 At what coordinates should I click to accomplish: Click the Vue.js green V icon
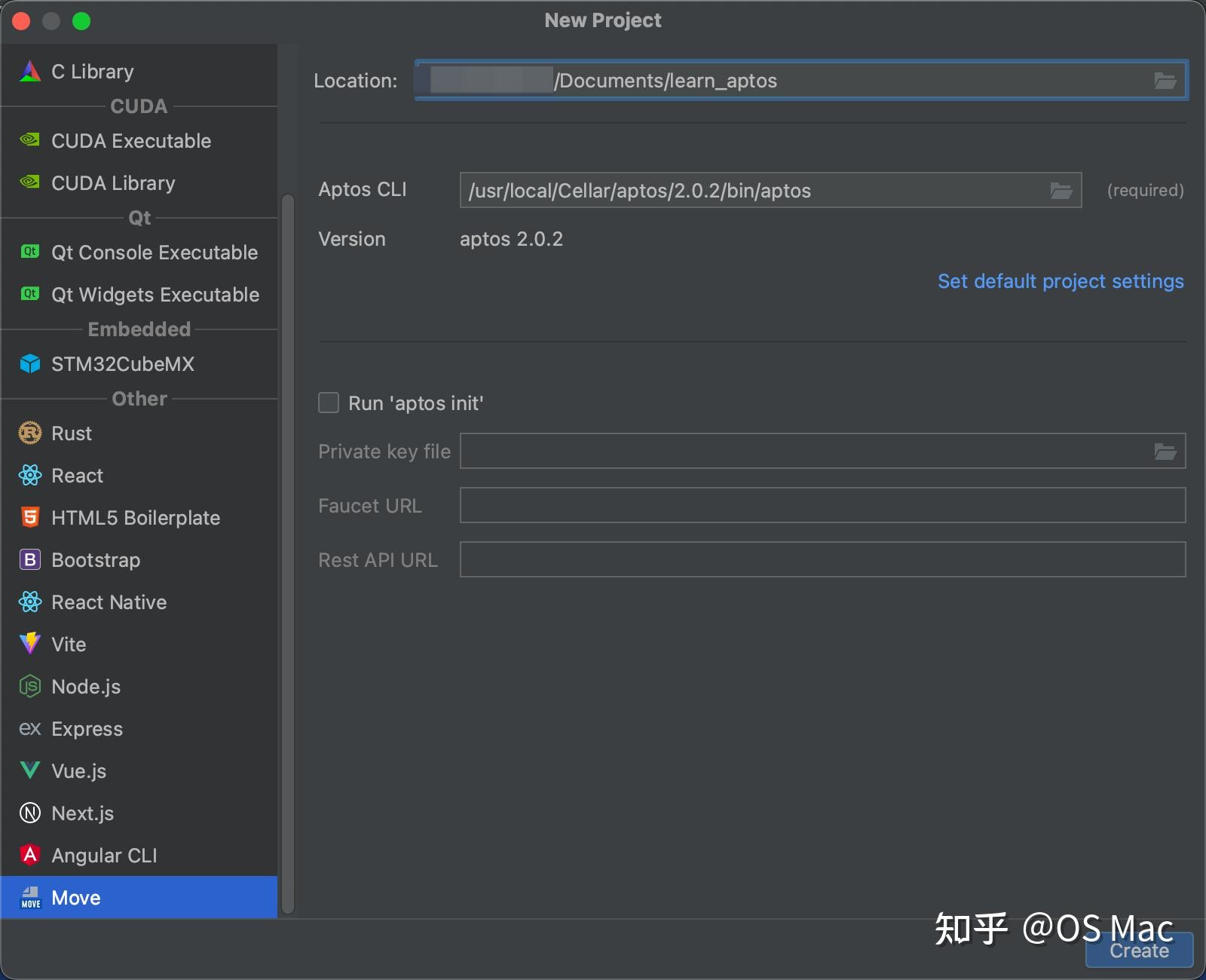pos(29,770)
